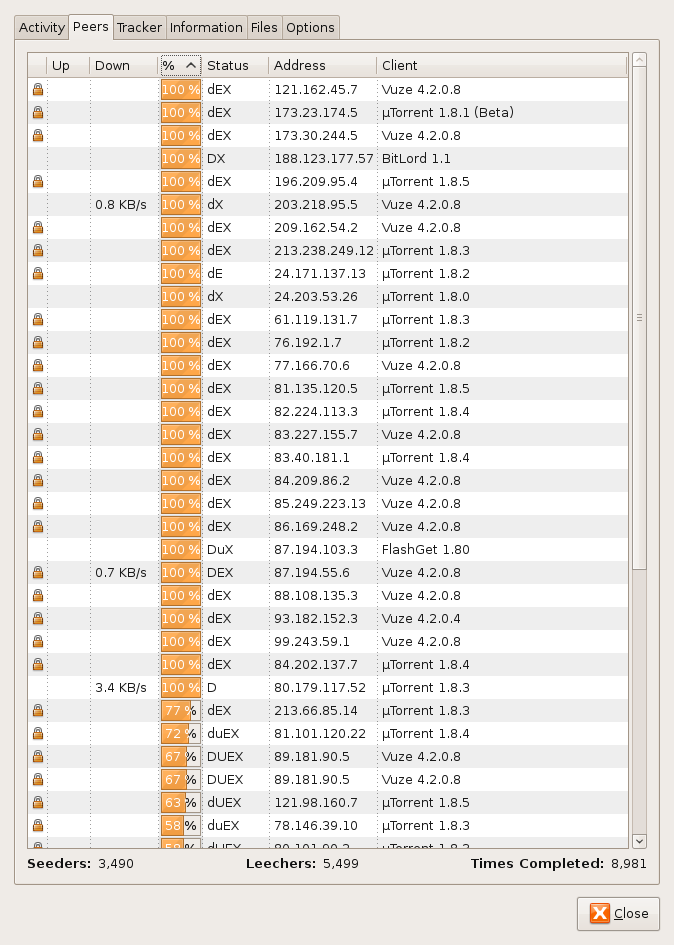Click lock icon for peer 85.249.223.13
674x945 pixels.
click(38, 504)
